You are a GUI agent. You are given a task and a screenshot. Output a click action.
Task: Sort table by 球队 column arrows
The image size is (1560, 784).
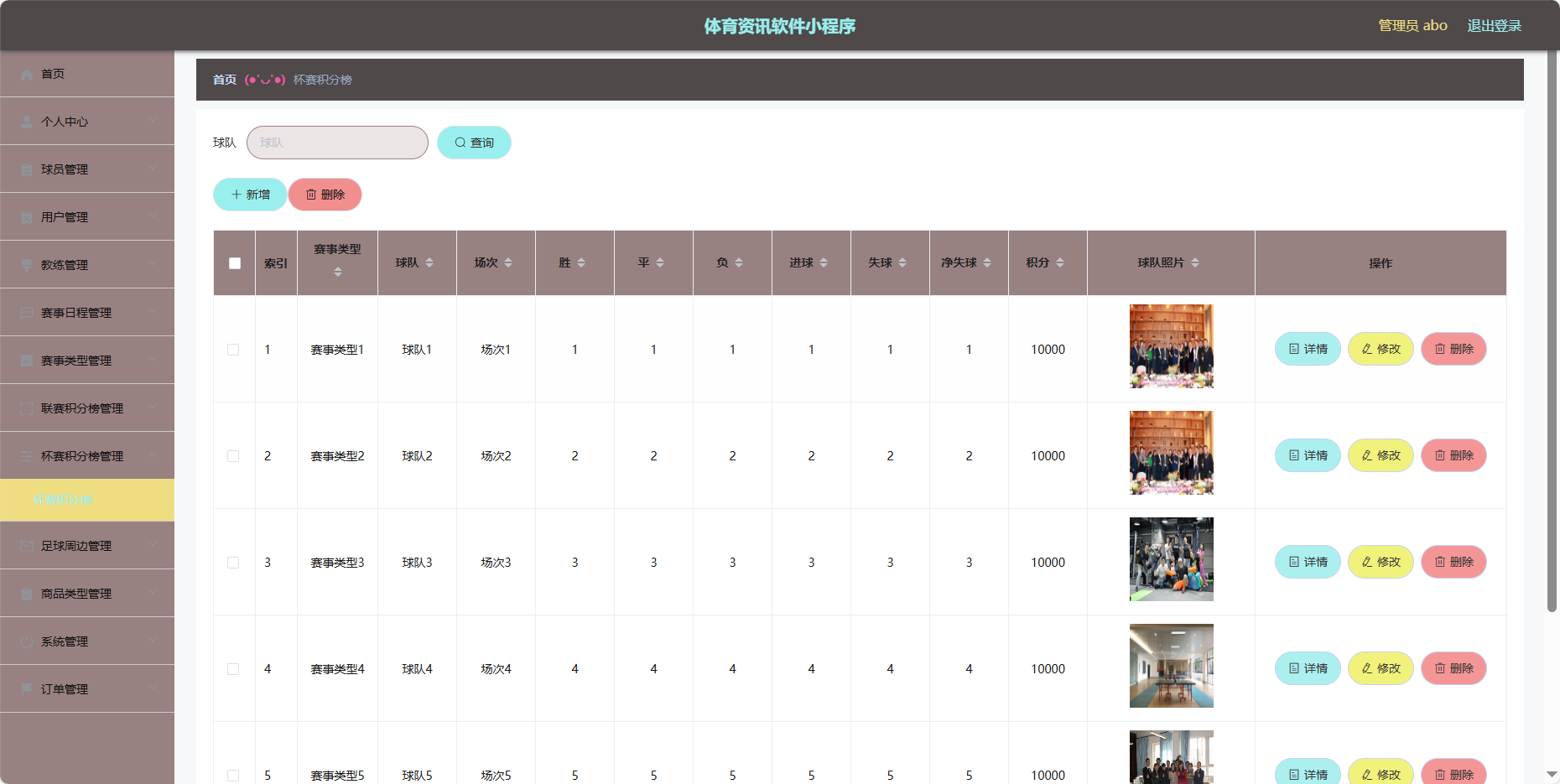(x=429, y=263)
